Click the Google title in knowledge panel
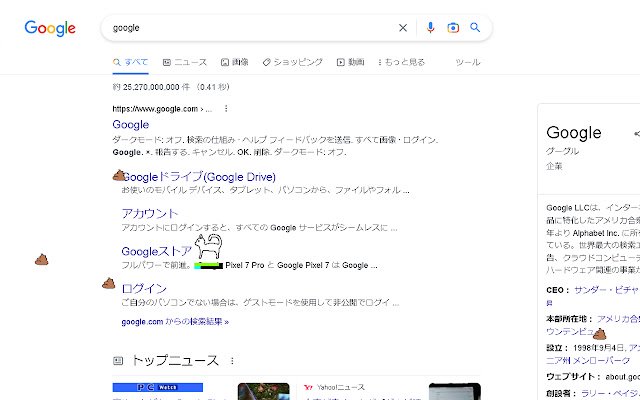This screenshot has height=400, width=640. pos(574,133)
